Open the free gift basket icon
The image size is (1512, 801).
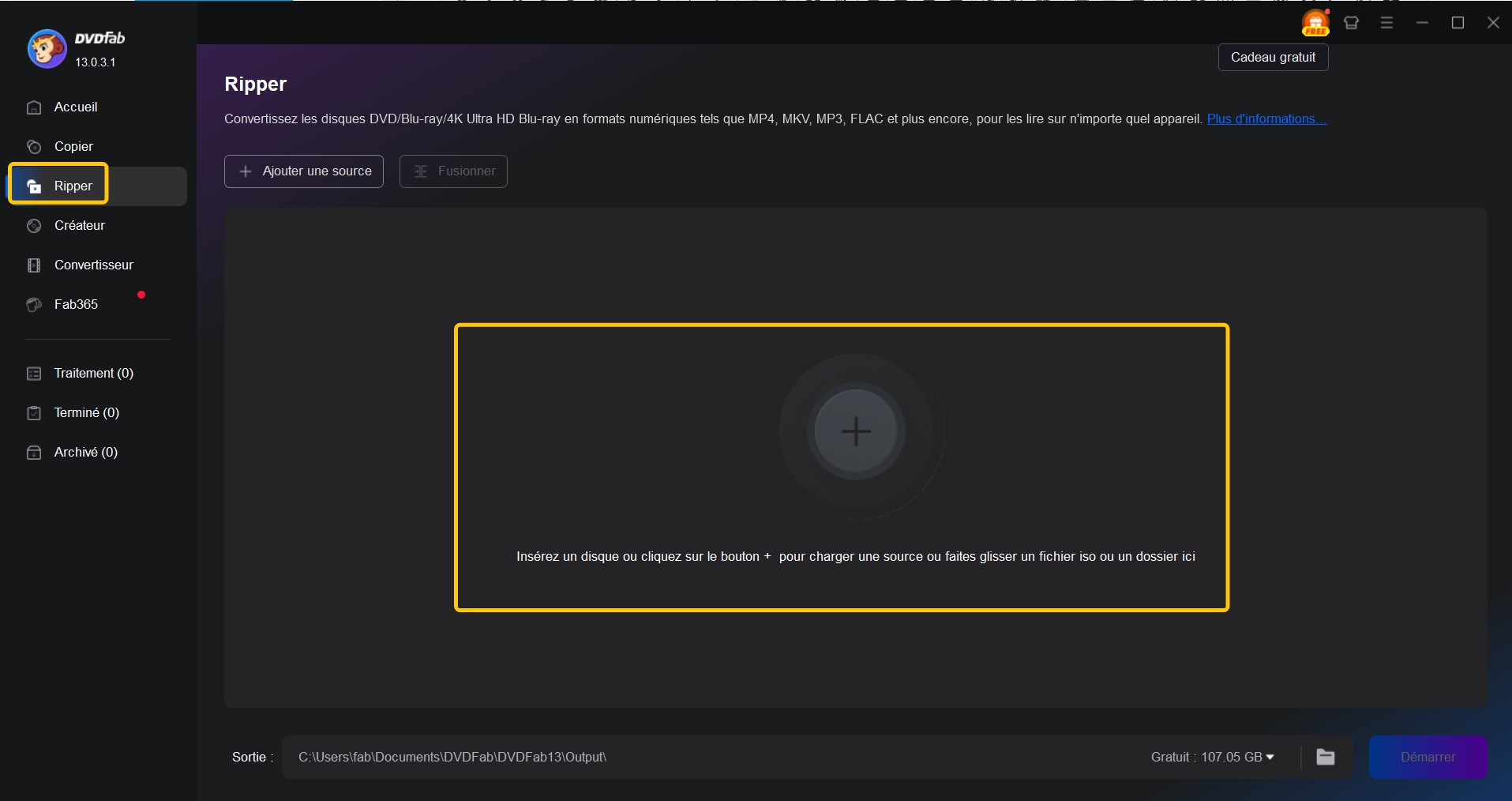(x=1315, y=22)
